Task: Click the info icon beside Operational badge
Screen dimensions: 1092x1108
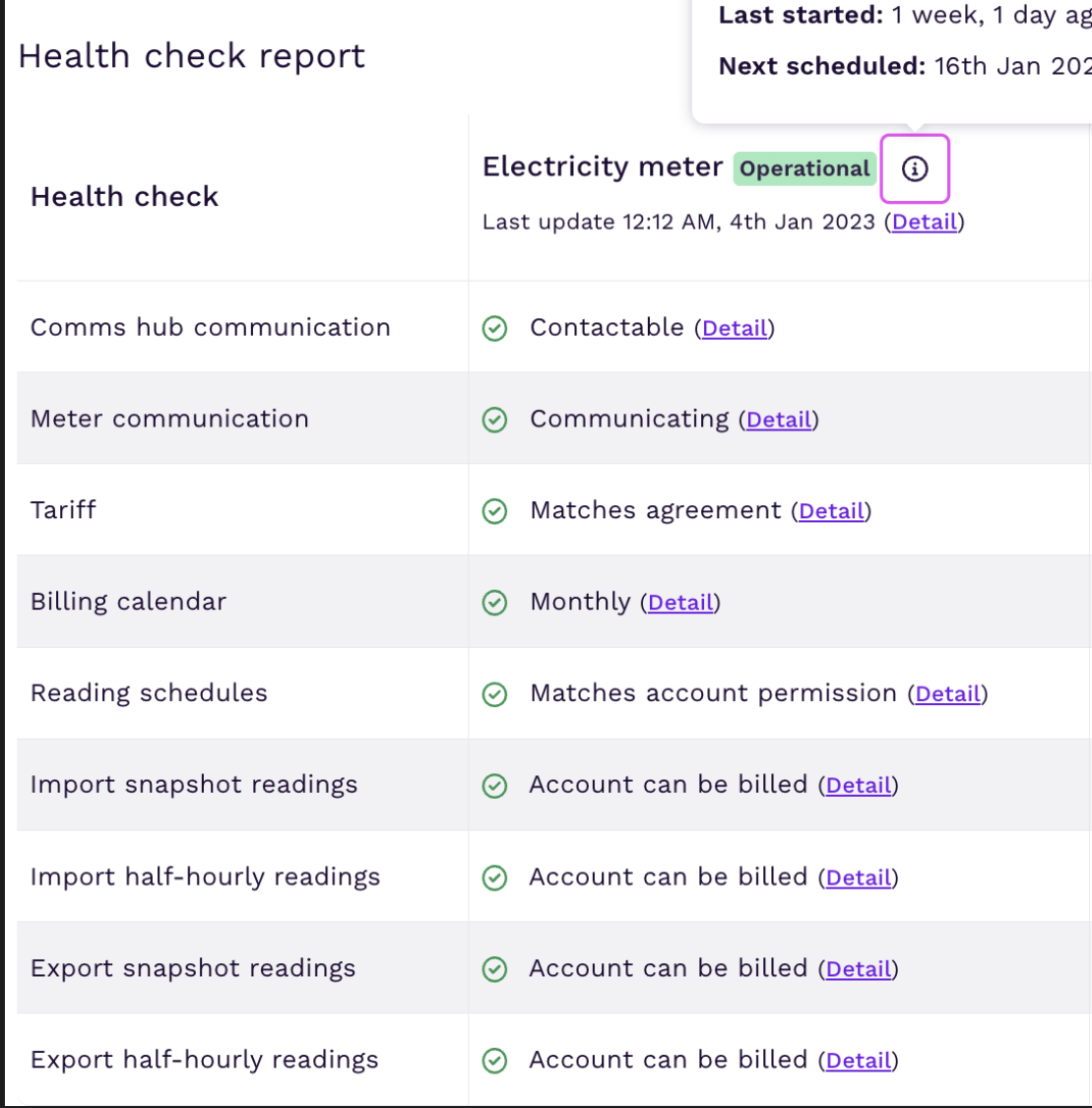Action: 915,169
